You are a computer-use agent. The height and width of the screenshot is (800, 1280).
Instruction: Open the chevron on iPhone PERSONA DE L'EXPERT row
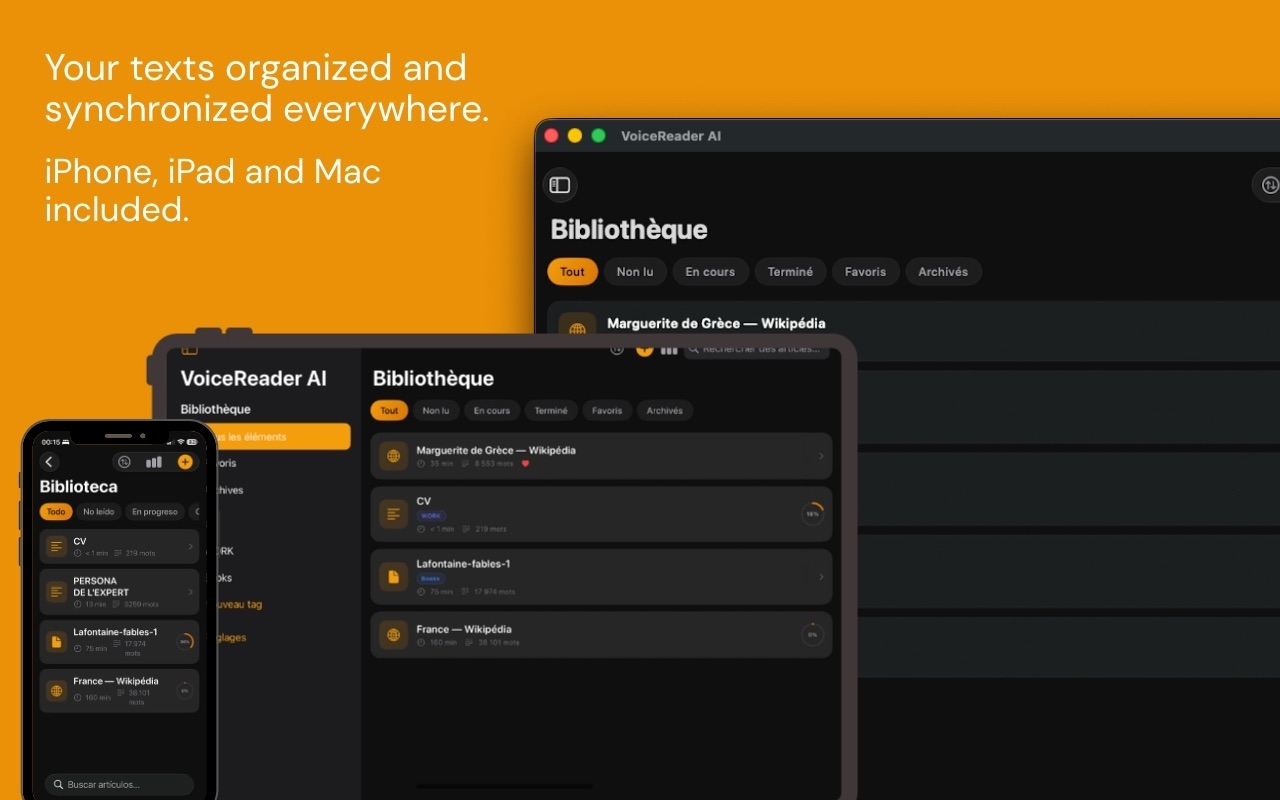coord(190,592)
